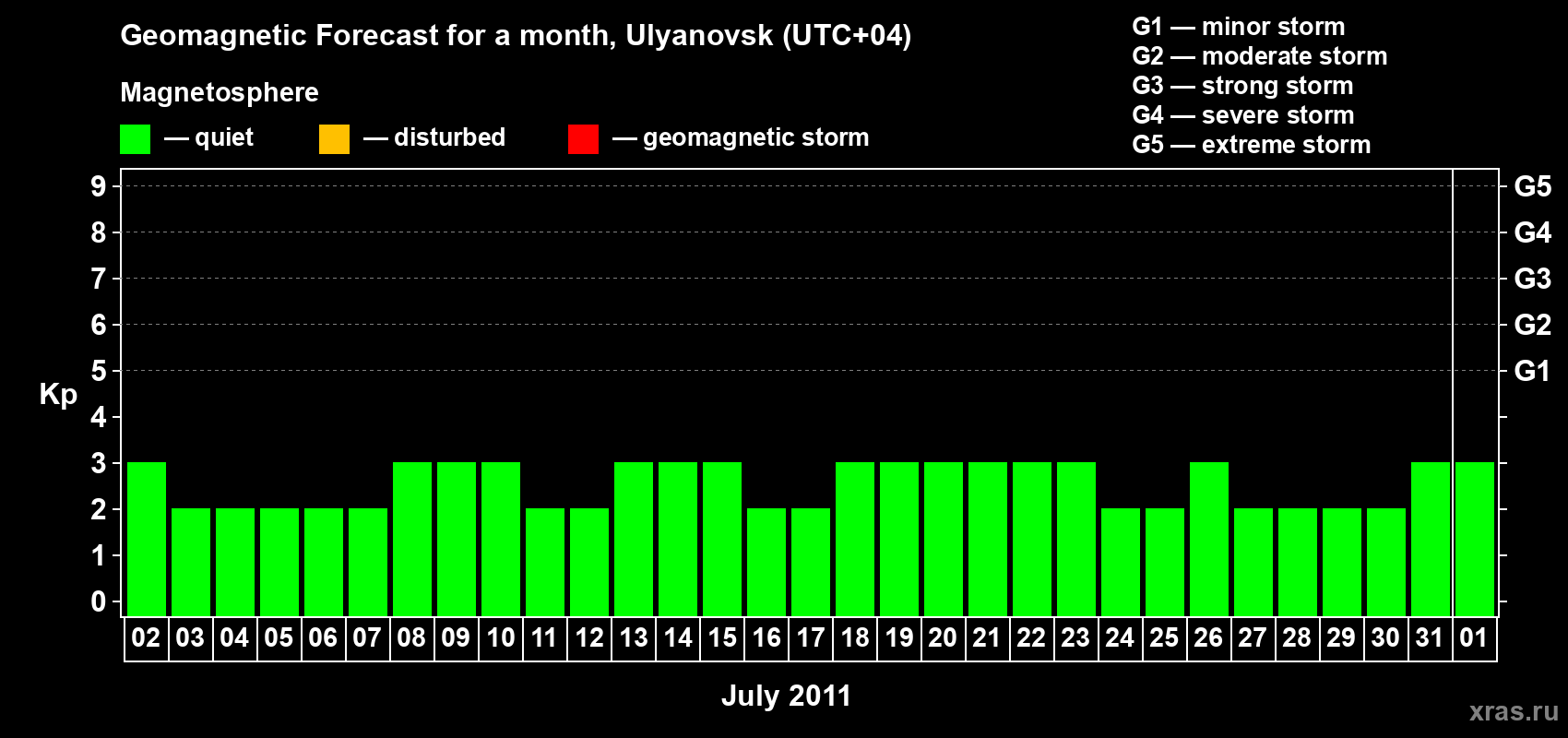Click date label 12 on the axis
This screenshot has height=738, width=1568.
(588, 637)
